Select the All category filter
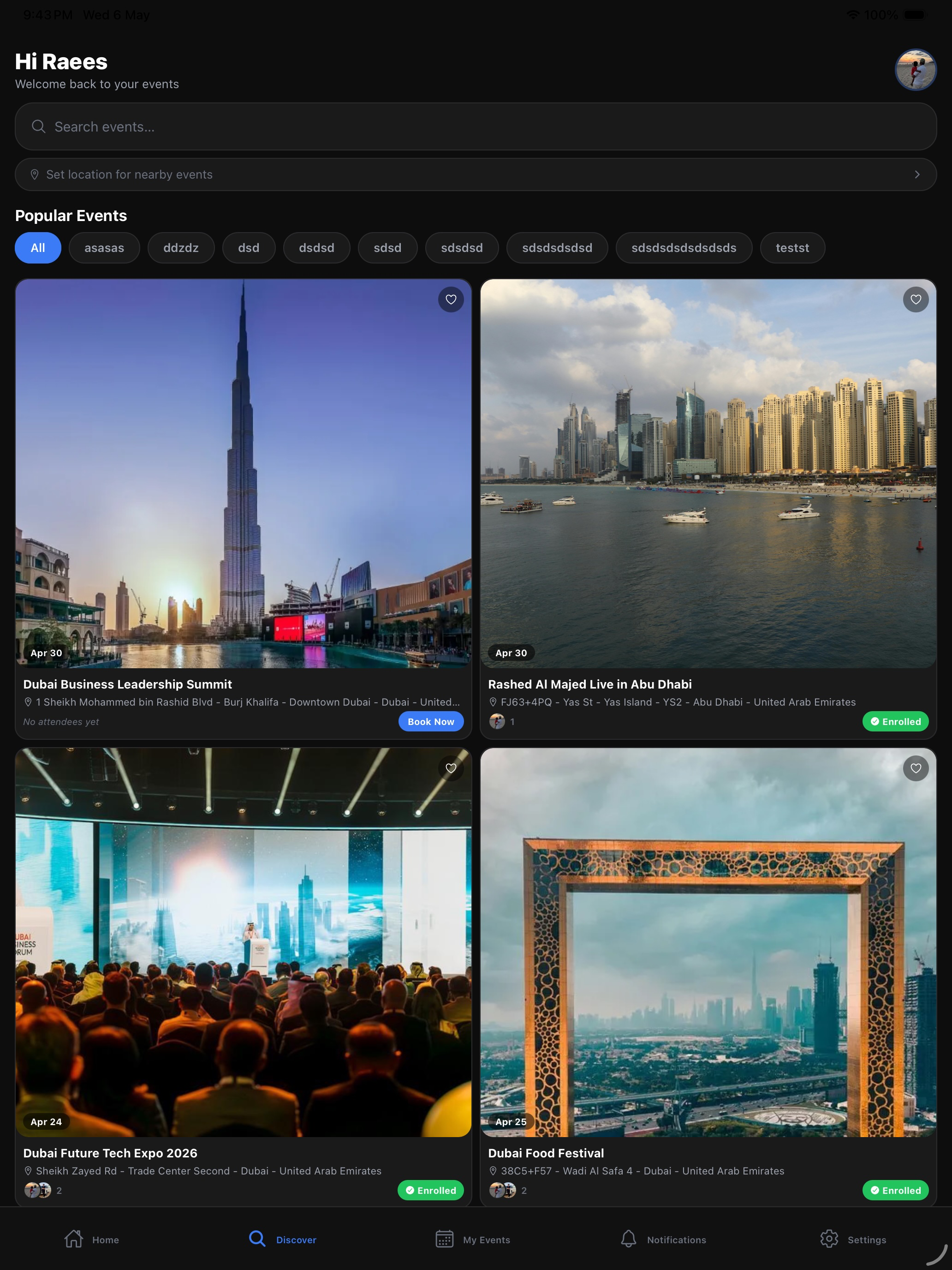Screen dimensions: 952x1270 38,248
